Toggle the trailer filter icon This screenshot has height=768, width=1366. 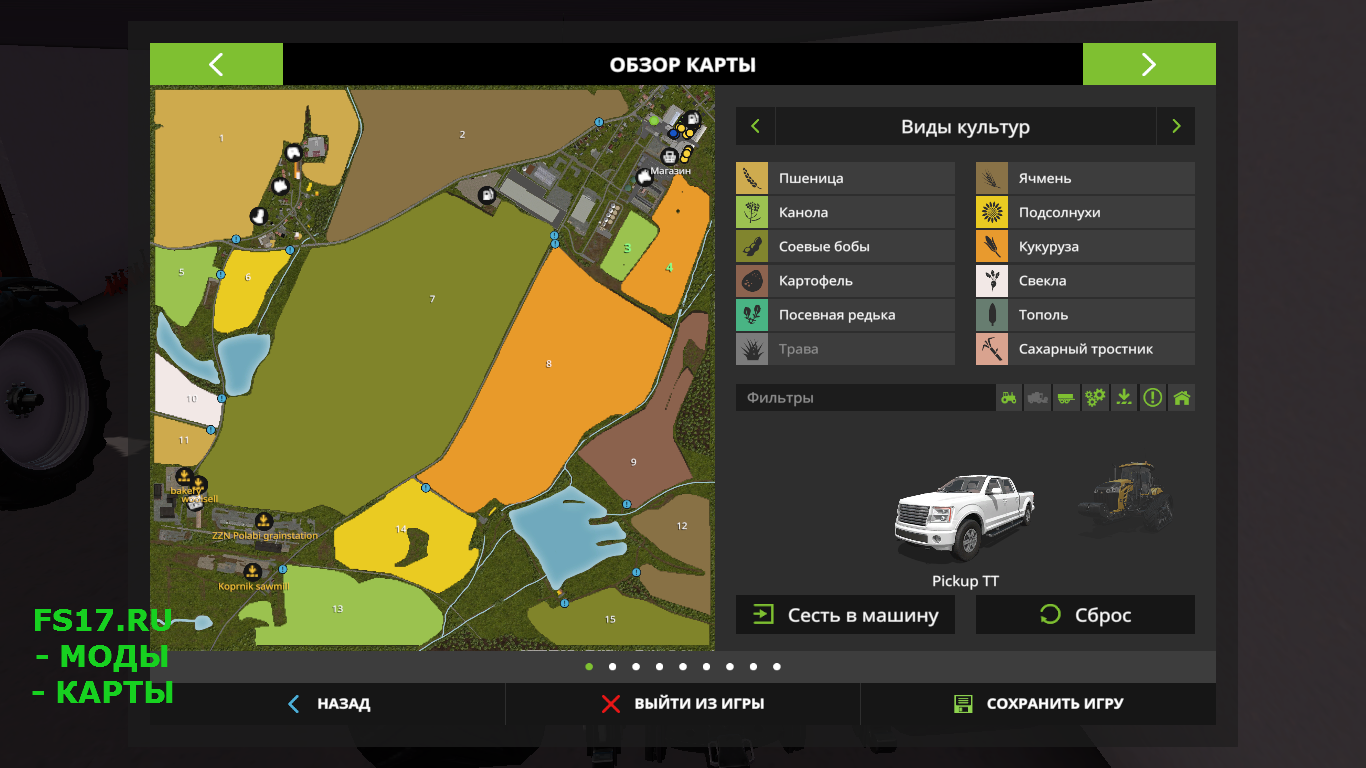[1067, 398]
